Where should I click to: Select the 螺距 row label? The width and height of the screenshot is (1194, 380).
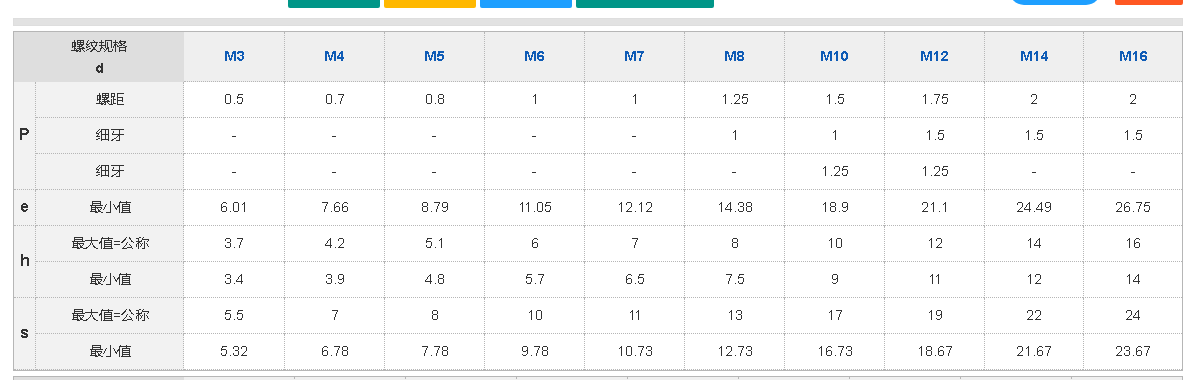pos(110,100)
